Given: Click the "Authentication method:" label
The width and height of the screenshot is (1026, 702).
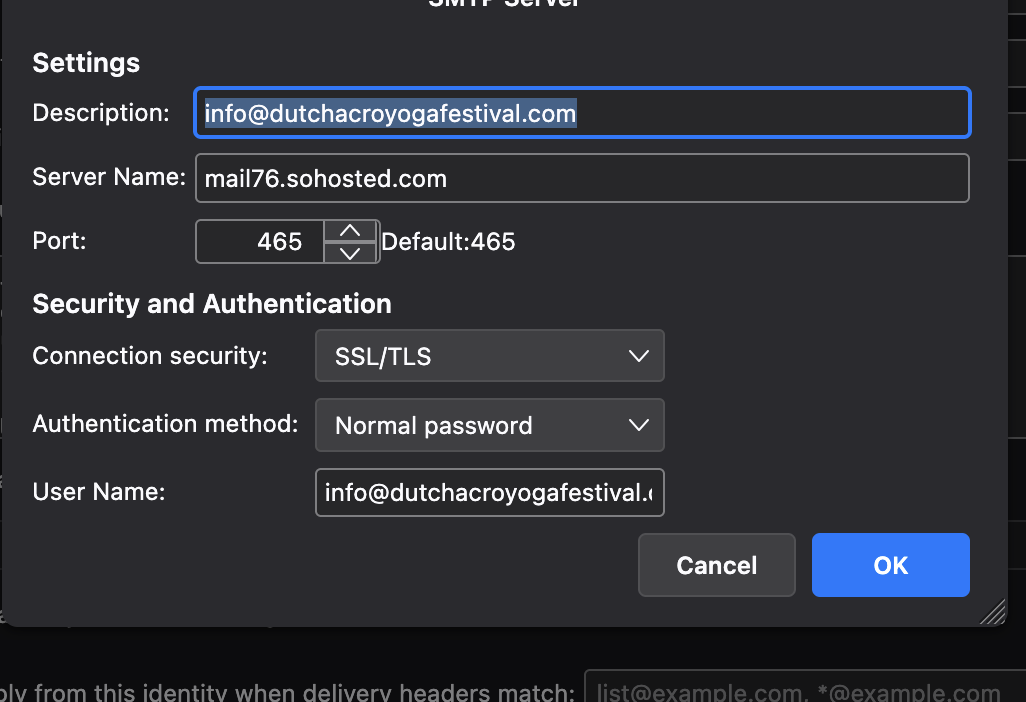Looking at the screenshot, I should tap(165, 424).
